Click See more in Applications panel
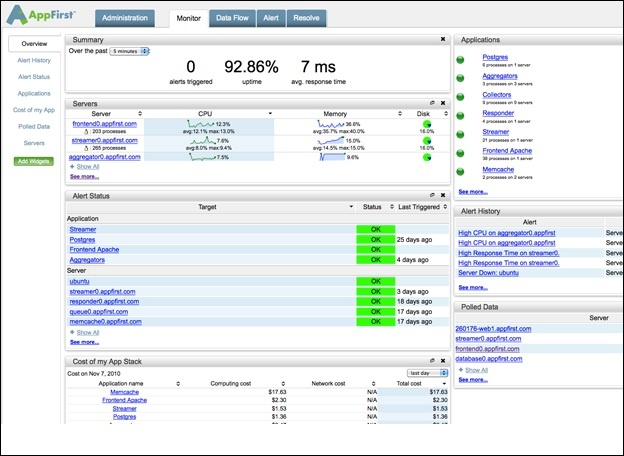624x456 pixels. [x=473, y=192]
